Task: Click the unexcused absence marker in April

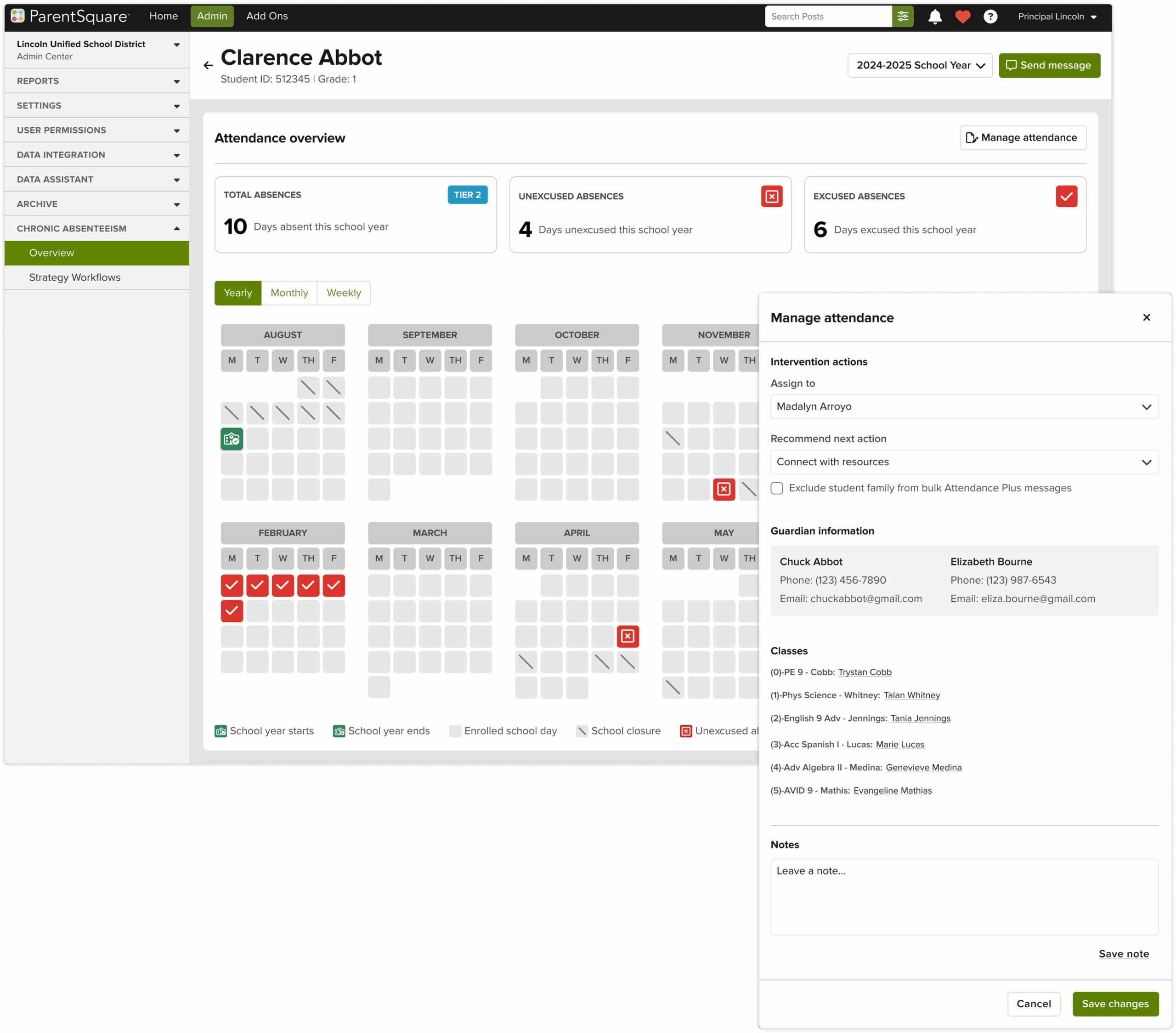Action: tap(627, 636)
